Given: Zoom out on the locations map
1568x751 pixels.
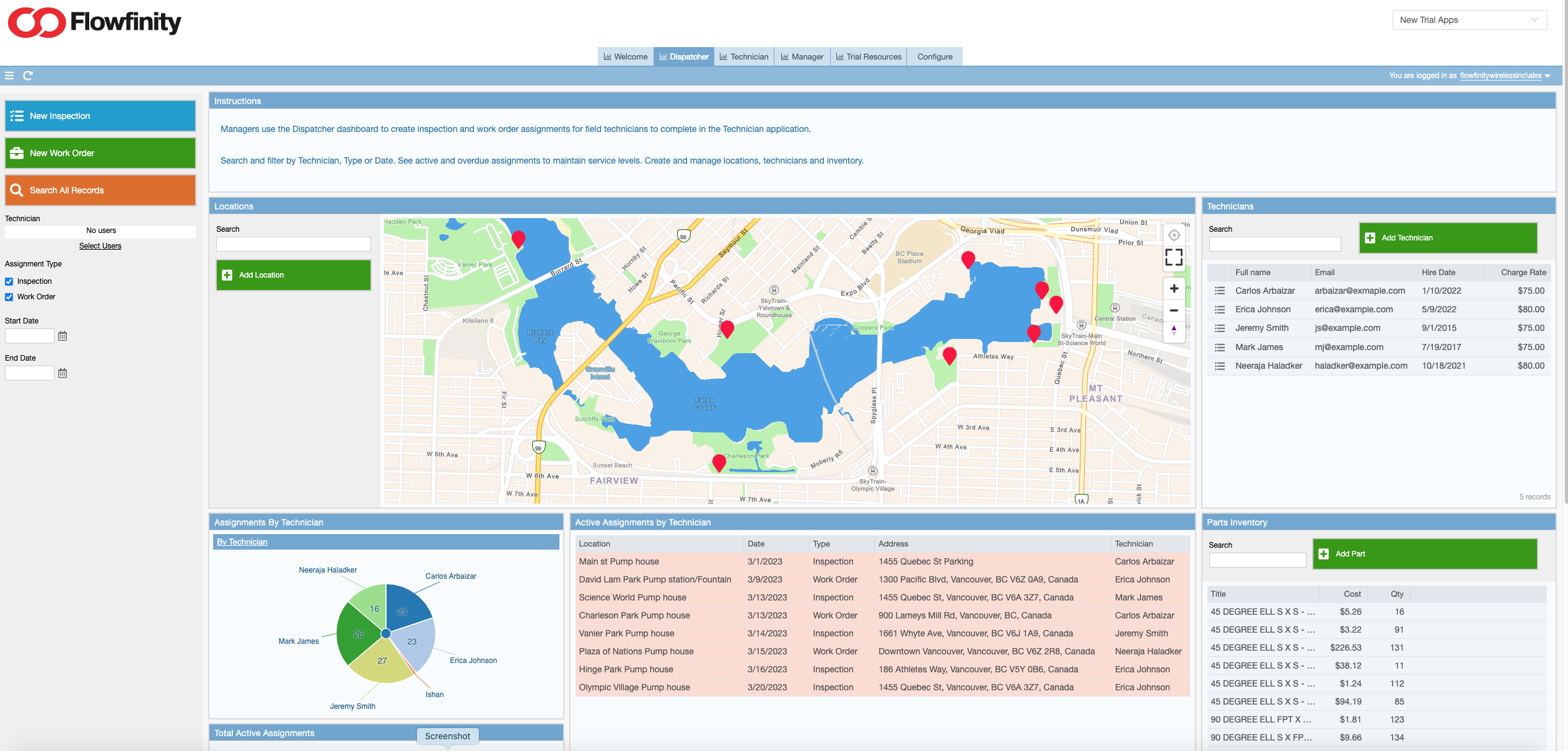Looking at the screenshot, I should (x=1173, y=310).
